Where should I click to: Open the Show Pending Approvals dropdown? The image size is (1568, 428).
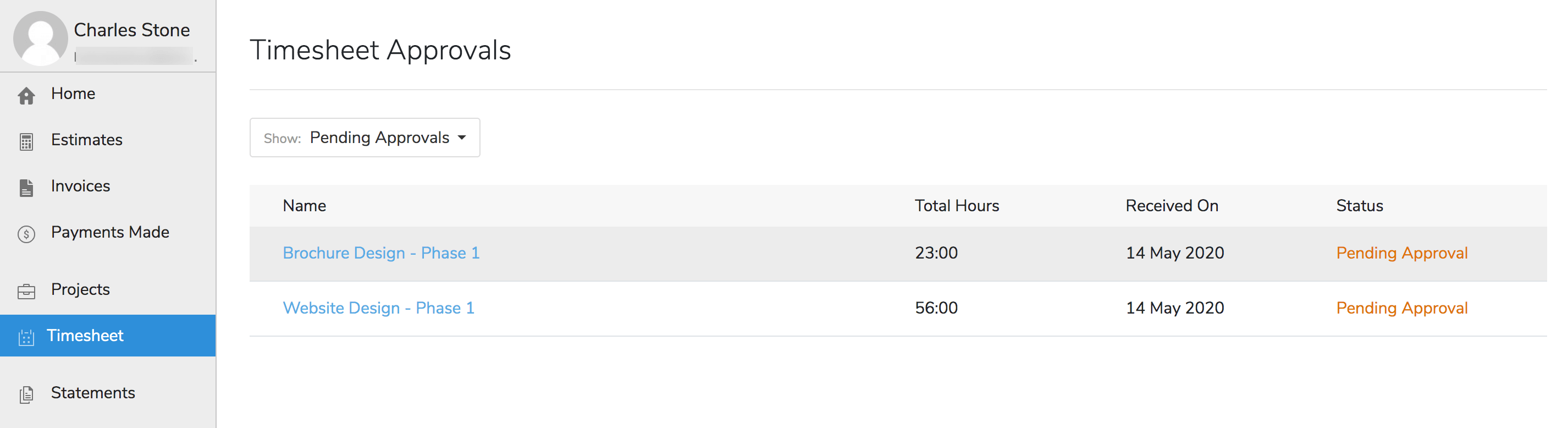(364, 138)
